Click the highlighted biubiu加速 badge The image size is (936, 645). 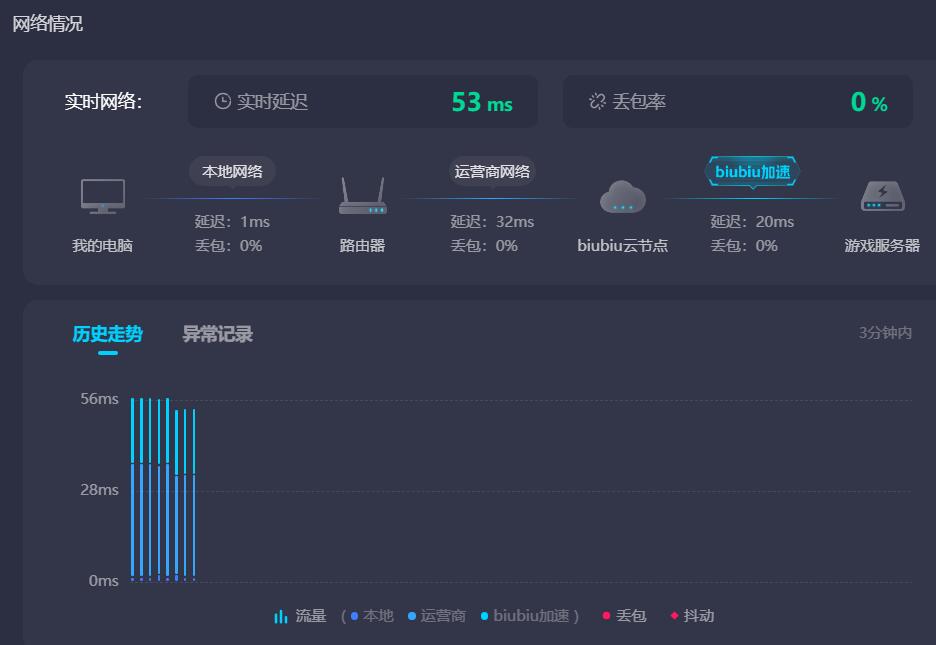(x=752, y=172)
